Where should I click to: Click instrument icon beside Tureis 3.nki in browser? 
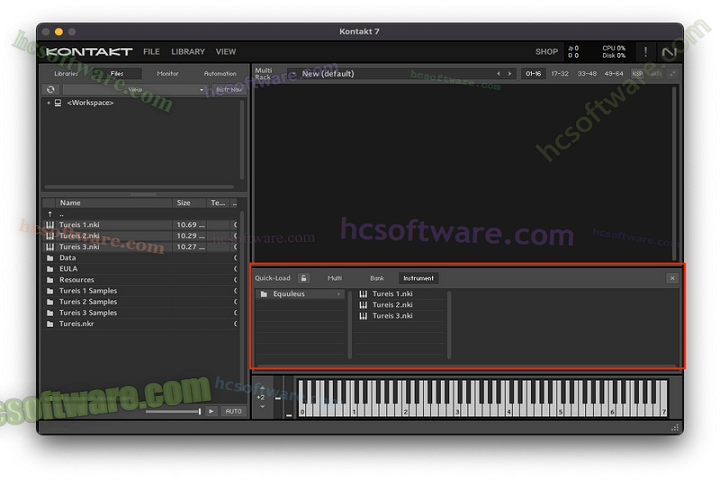click(x=50, y=247)
